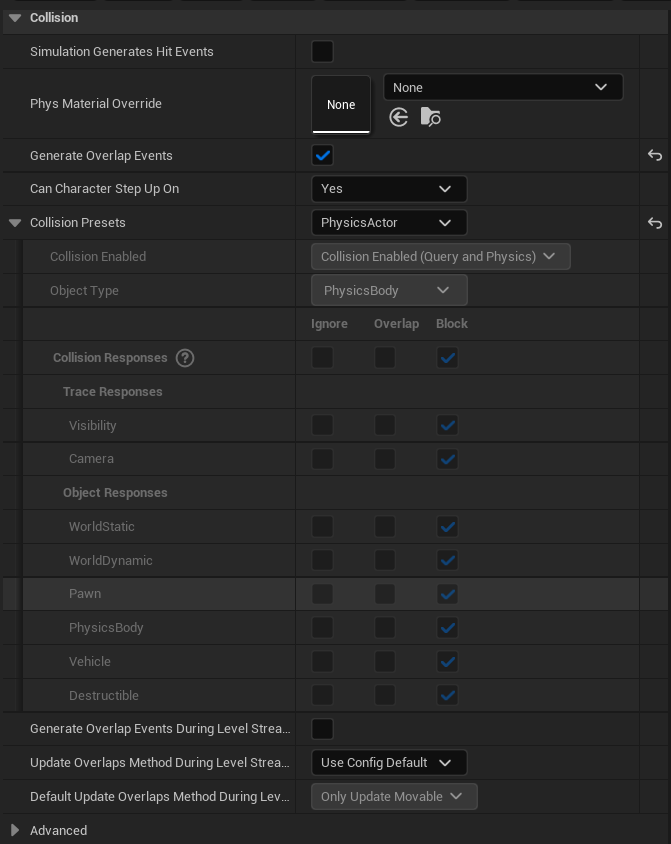Screen dimensions: 671x844
Task: Reset Collision Presets to default value
Action: click(655, 223)
